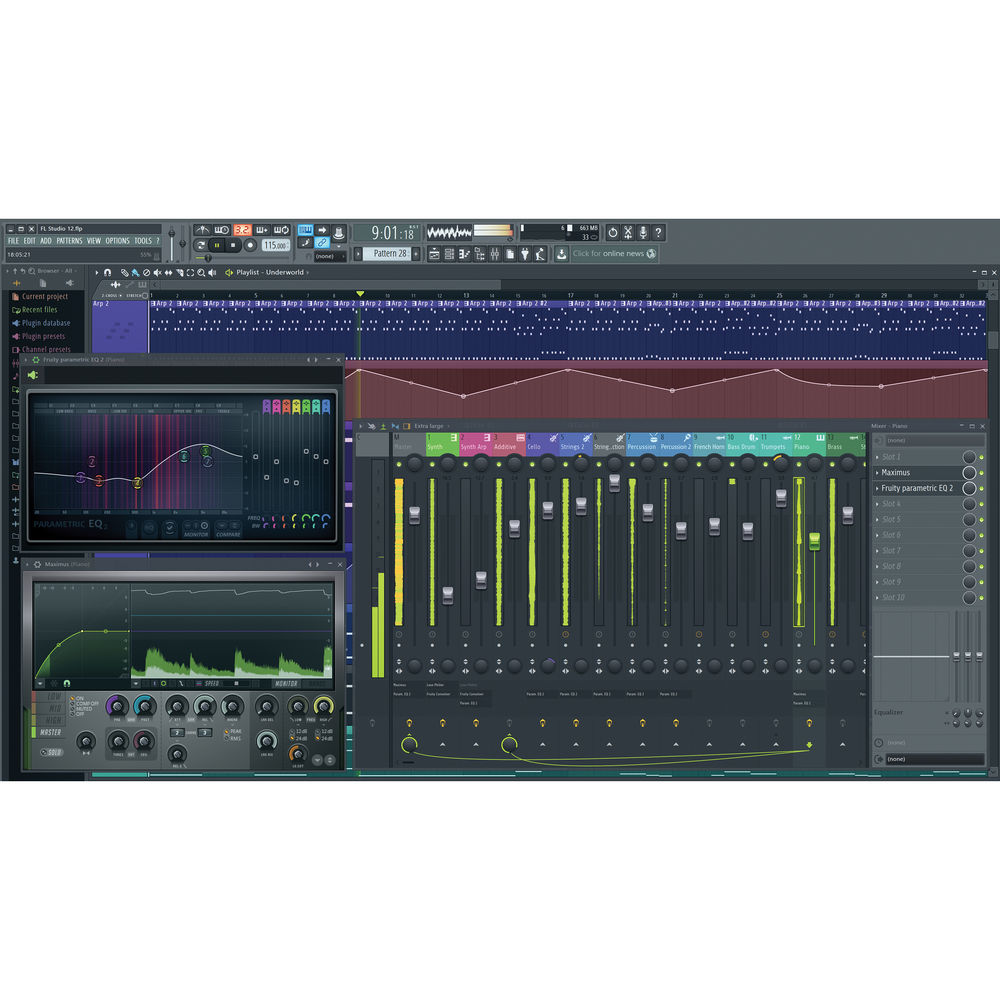1000x1000 pixels.
Task: Select the playlist mute tool speaker icon
Action: pyautogui.click(x=157, y=272)
